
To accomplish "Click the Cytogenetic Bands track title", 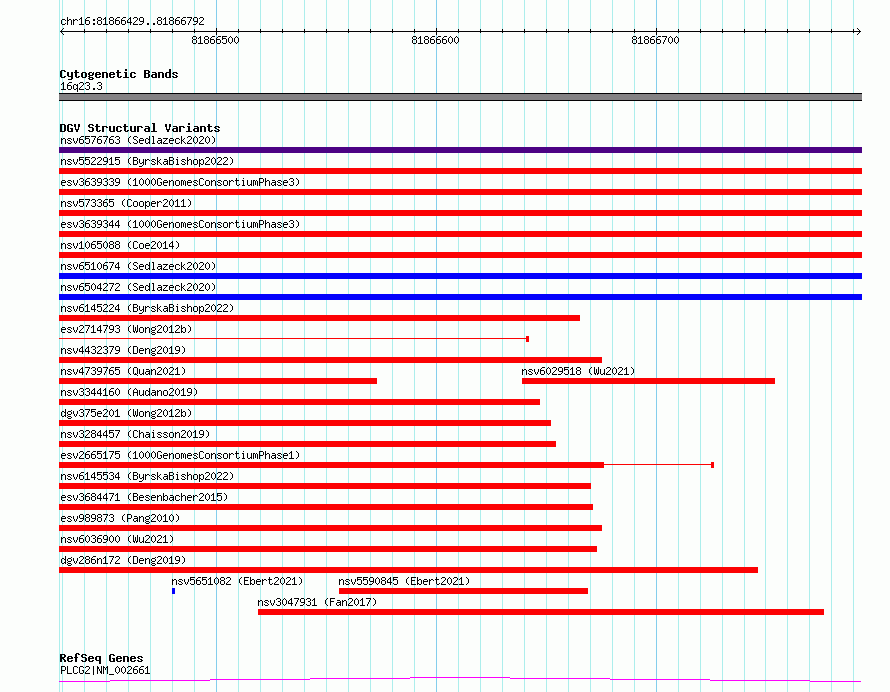I will [119, 74].
